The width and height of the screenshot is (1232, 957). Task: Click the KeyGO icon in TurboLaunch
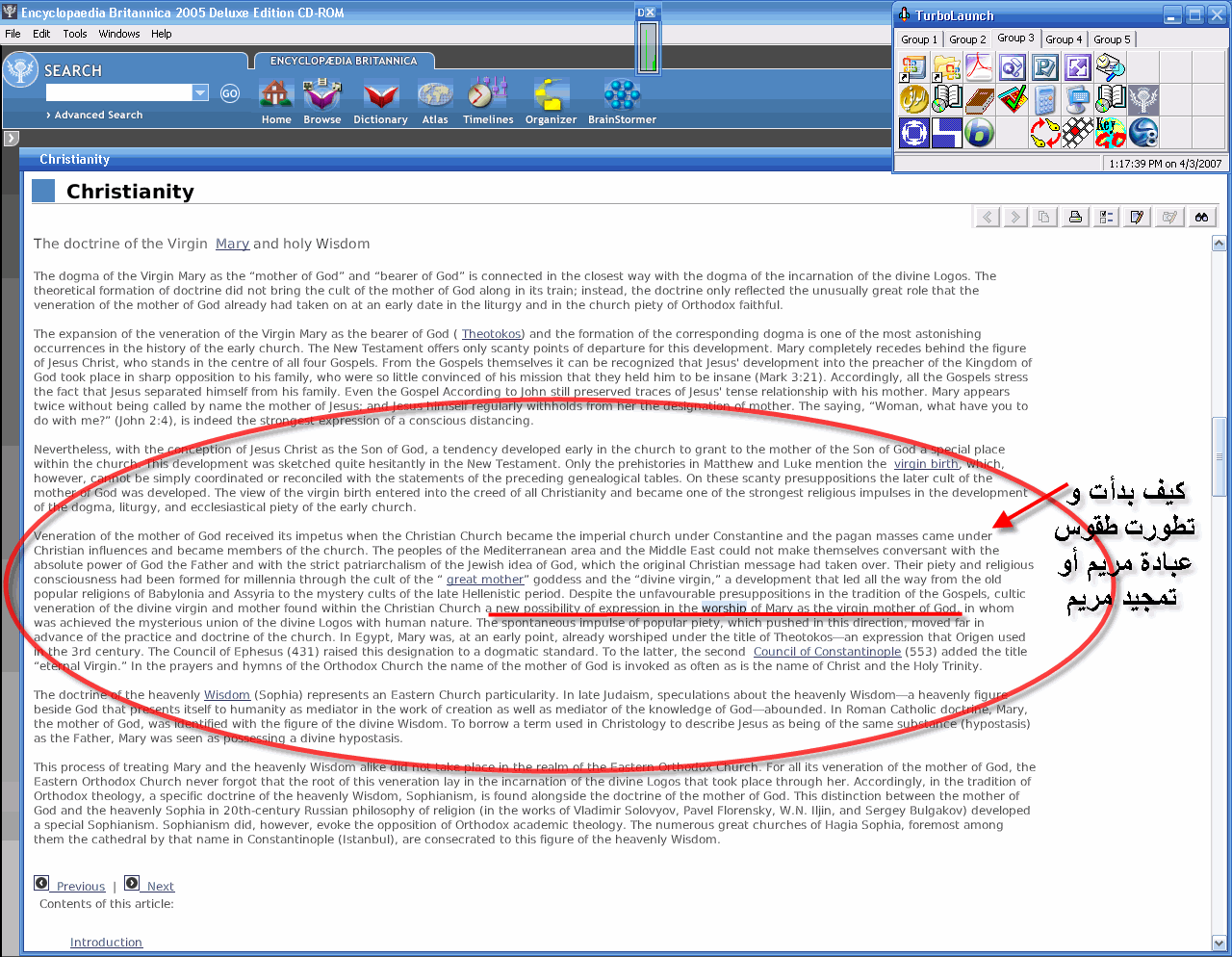[x=1110, y=133]
